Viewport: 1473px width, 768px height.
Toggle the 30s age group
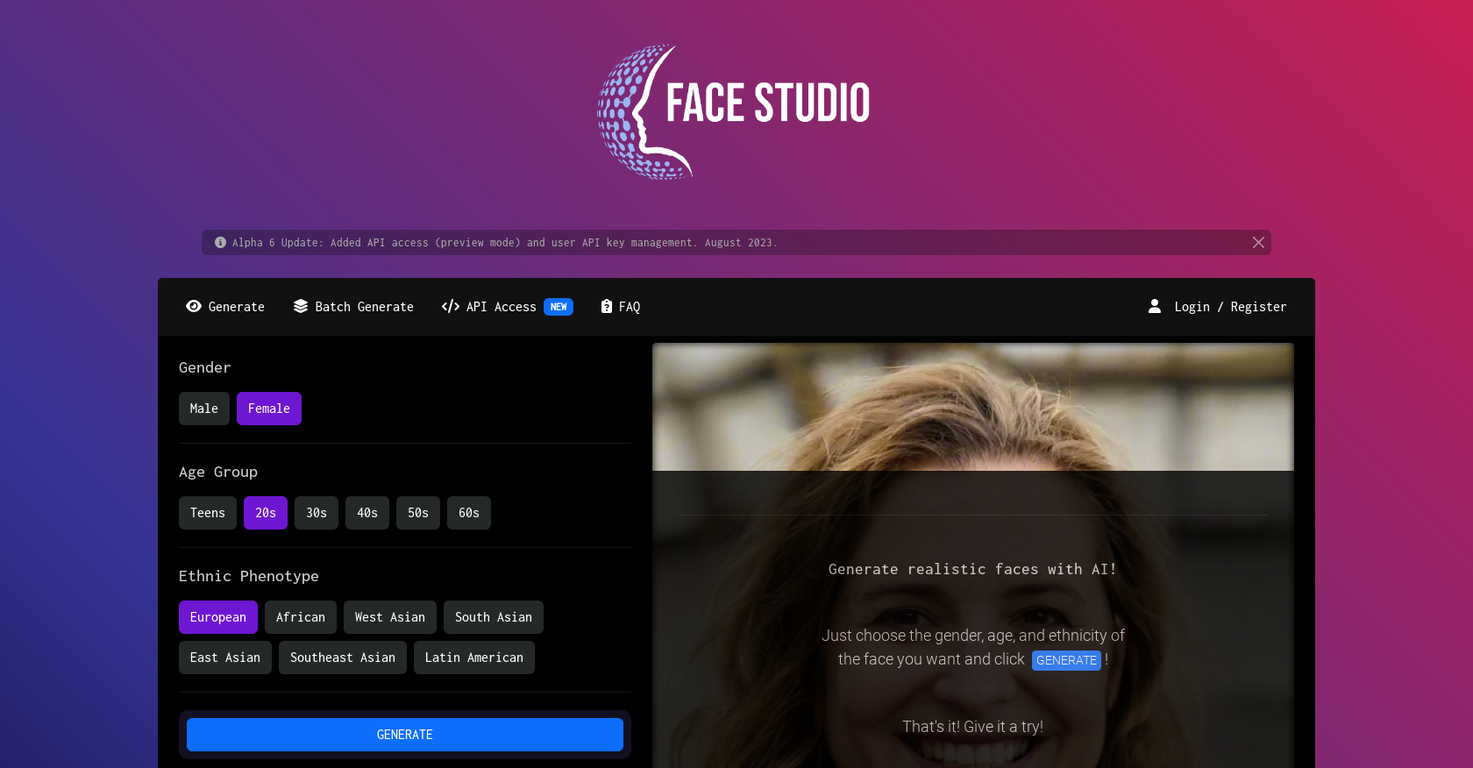coord(316,512)
